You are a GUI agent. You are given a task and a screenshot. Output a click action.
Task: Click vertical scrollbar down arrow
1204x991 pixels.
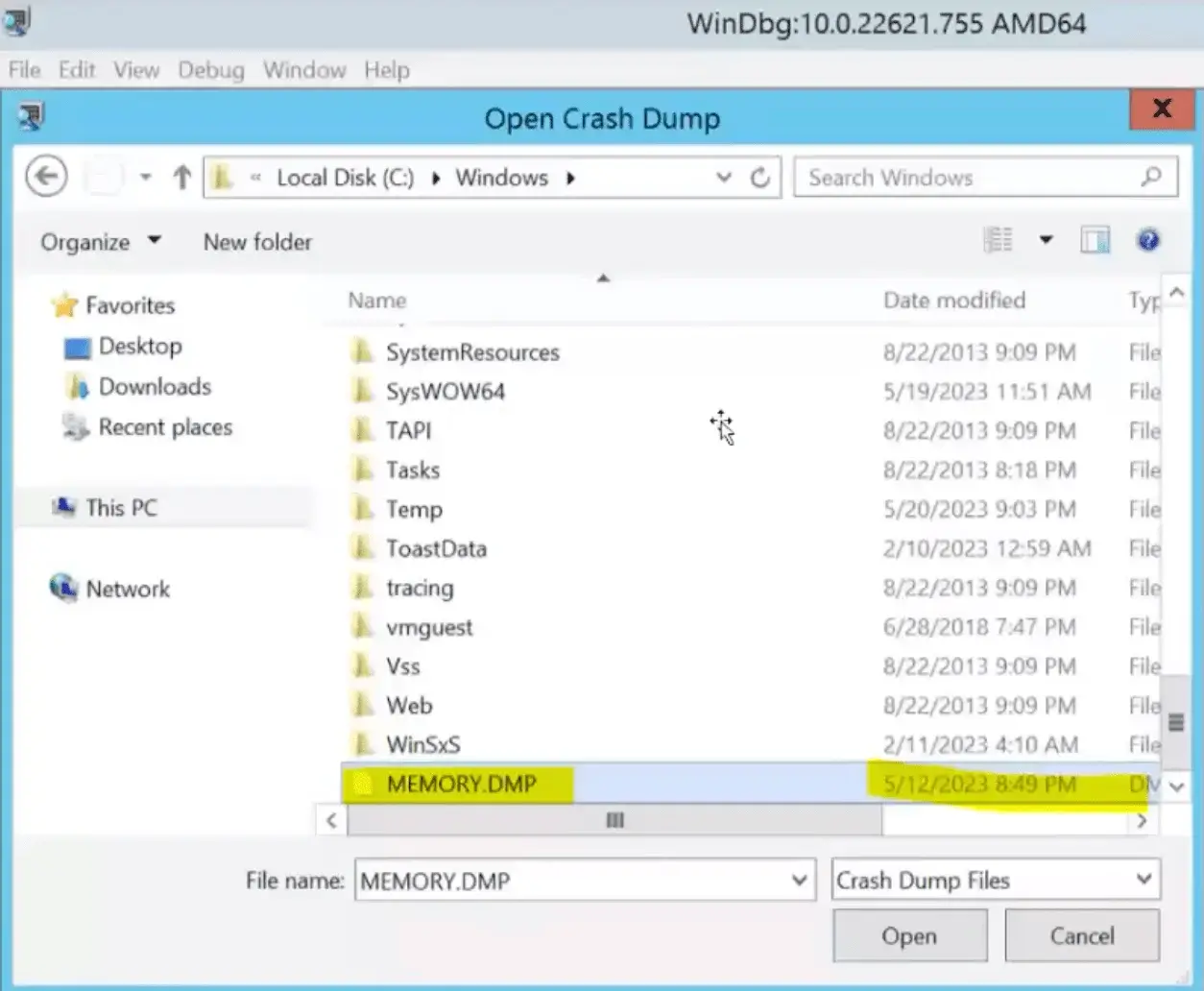[x=1176, y=786]
